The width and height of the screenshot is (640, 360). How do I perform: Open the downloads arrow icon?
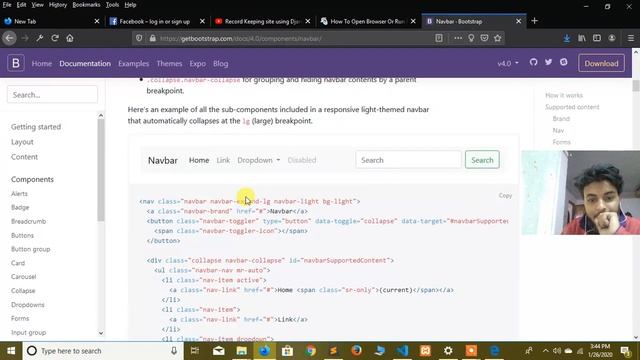[x=567, y=38]
